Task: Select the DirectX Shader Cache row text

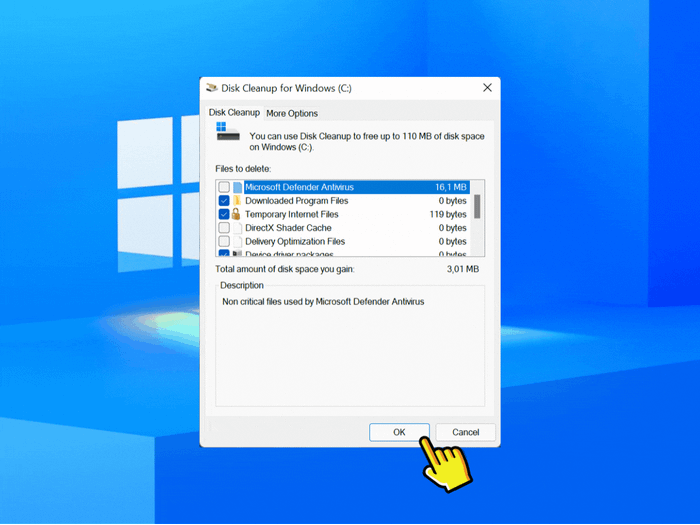Action: [288, 228]
